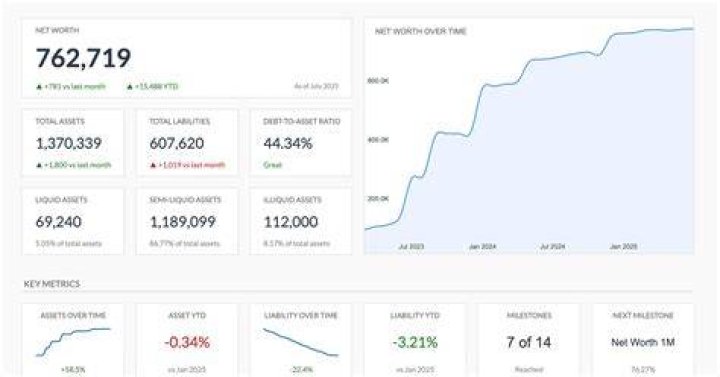The image size is (720, 377).
Task: Click the Jul 2024 x-axis label
Action: tap(552, 247)
